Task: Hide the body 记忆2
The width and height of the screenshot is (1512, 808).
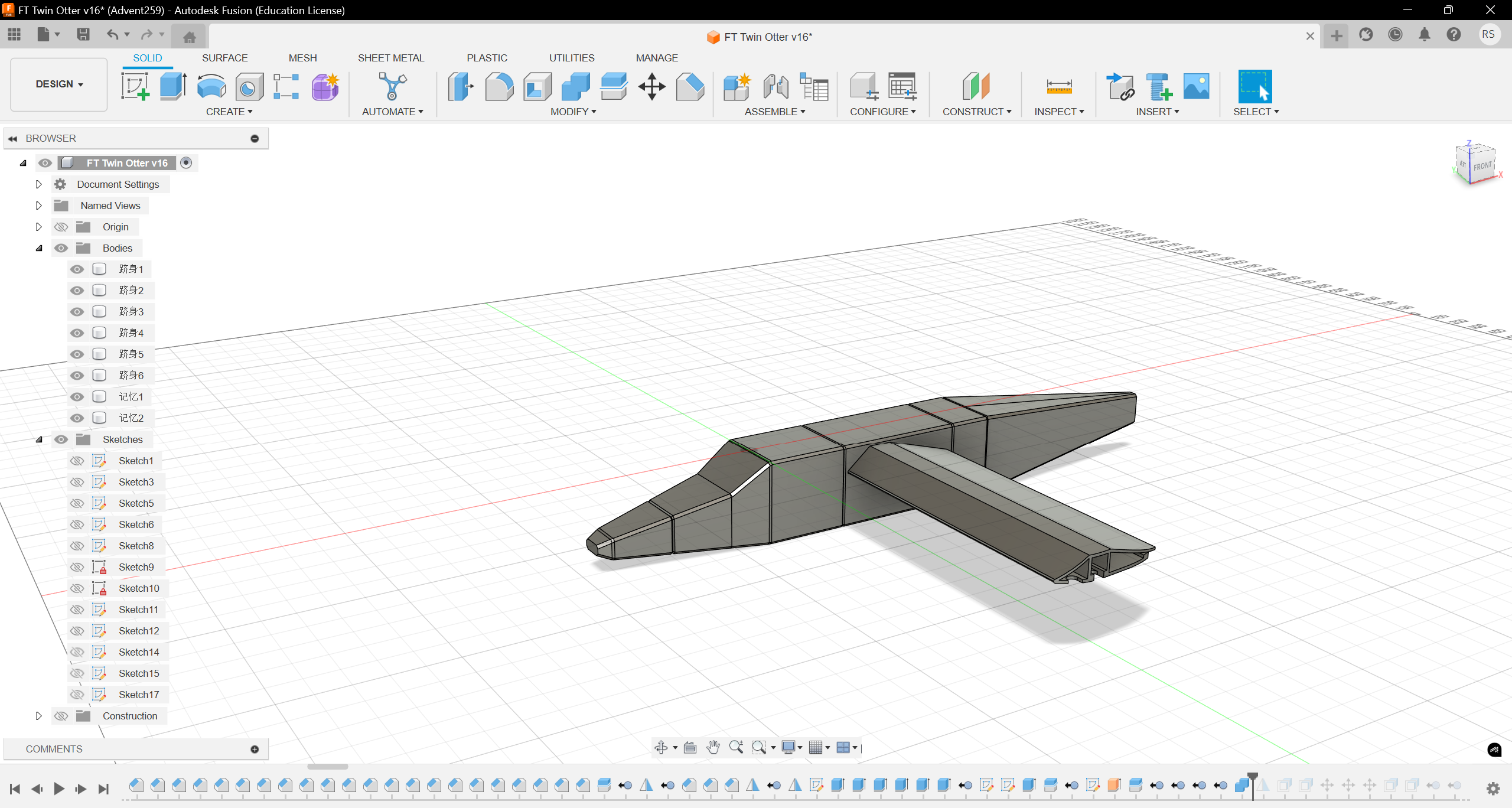Action: pyautogui.click(x=77, y=418)
